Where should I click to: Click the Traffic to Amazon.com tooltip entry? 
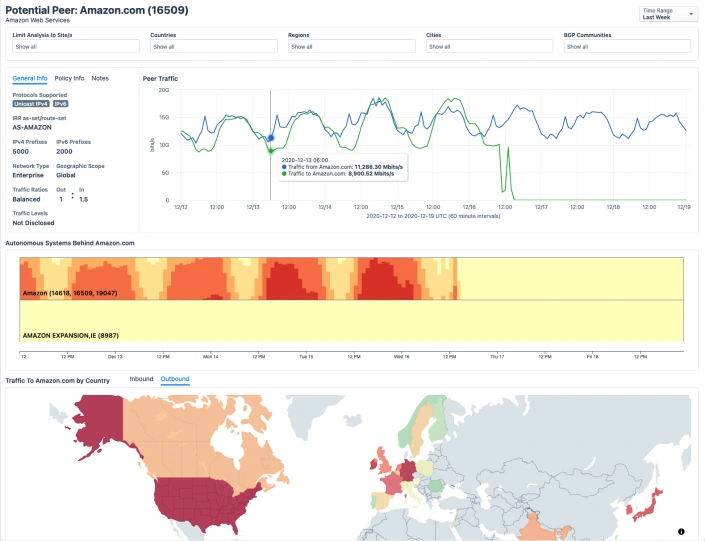(x=338, y=174)
